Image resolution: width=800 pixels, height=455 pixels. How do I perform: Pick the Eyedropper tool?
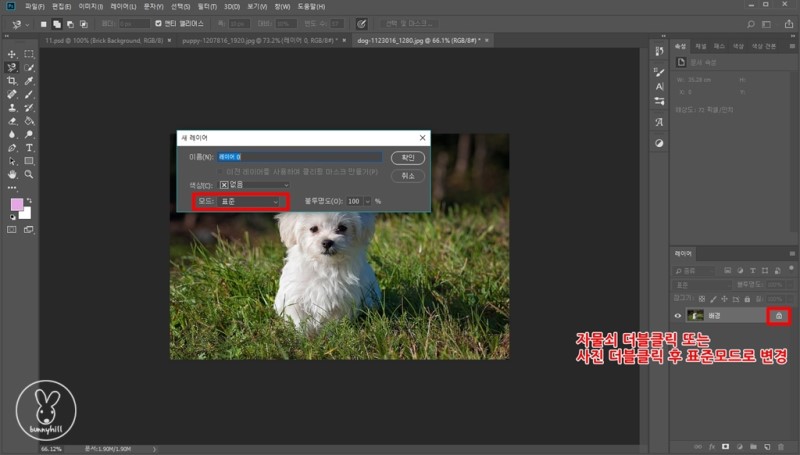pos(29,81)
